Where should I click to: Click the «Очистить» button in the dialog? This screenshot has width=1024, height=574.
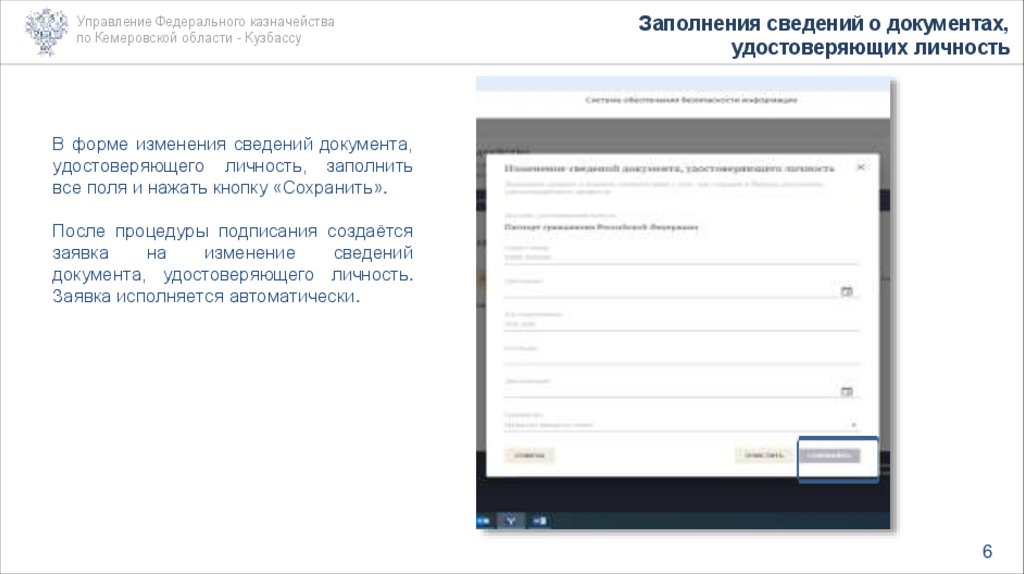[x=764, y=455]
